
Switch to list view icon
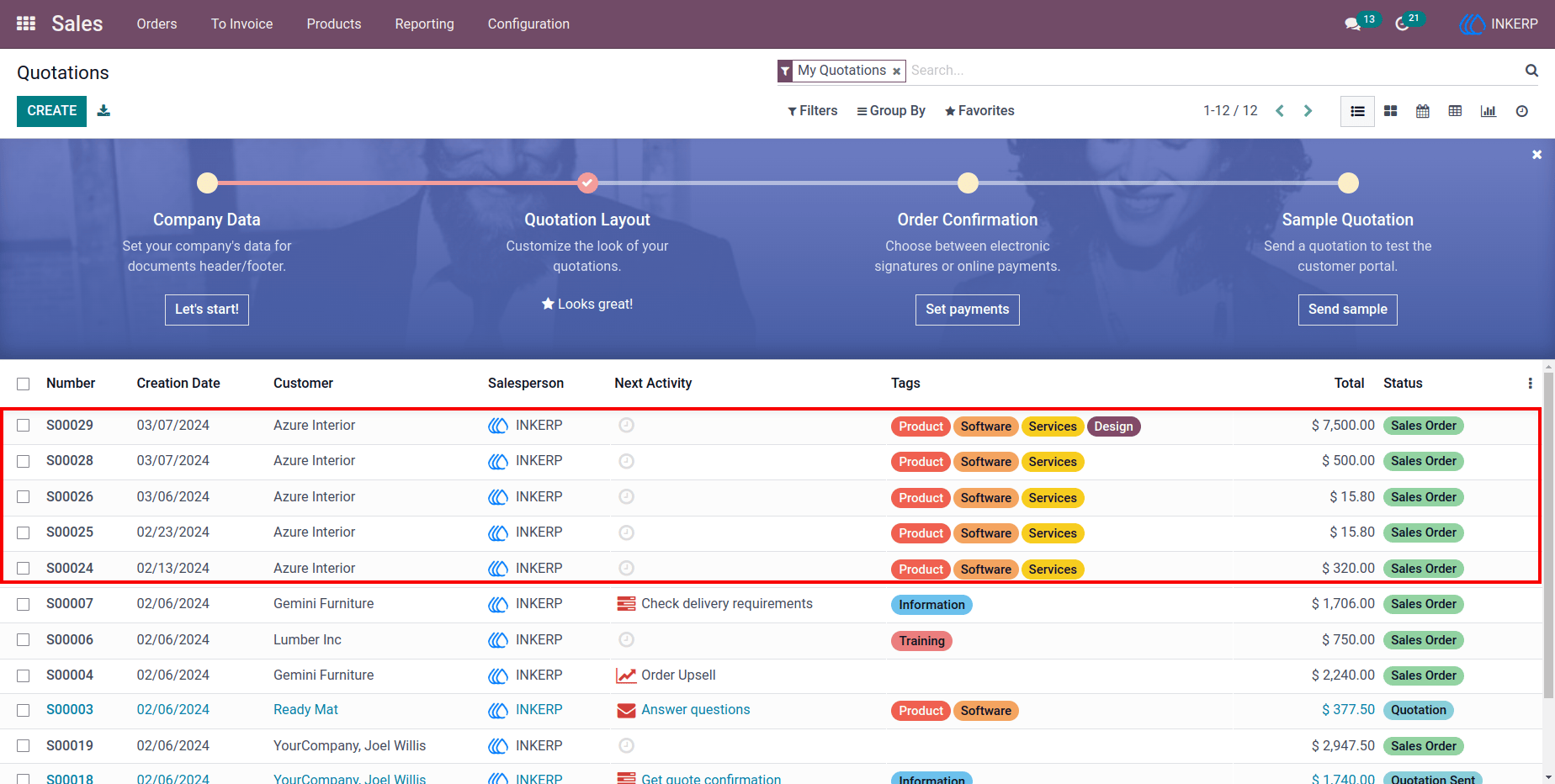pyautogui.click(x=1357, y=111)
